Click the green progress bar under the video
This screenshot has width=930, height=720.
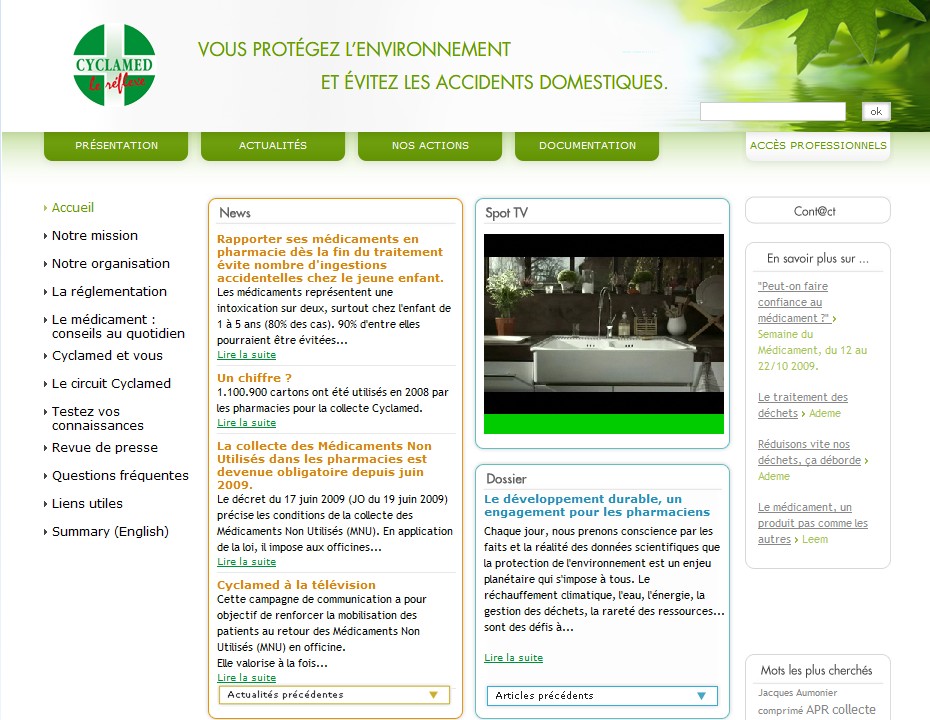click(603, 423)
